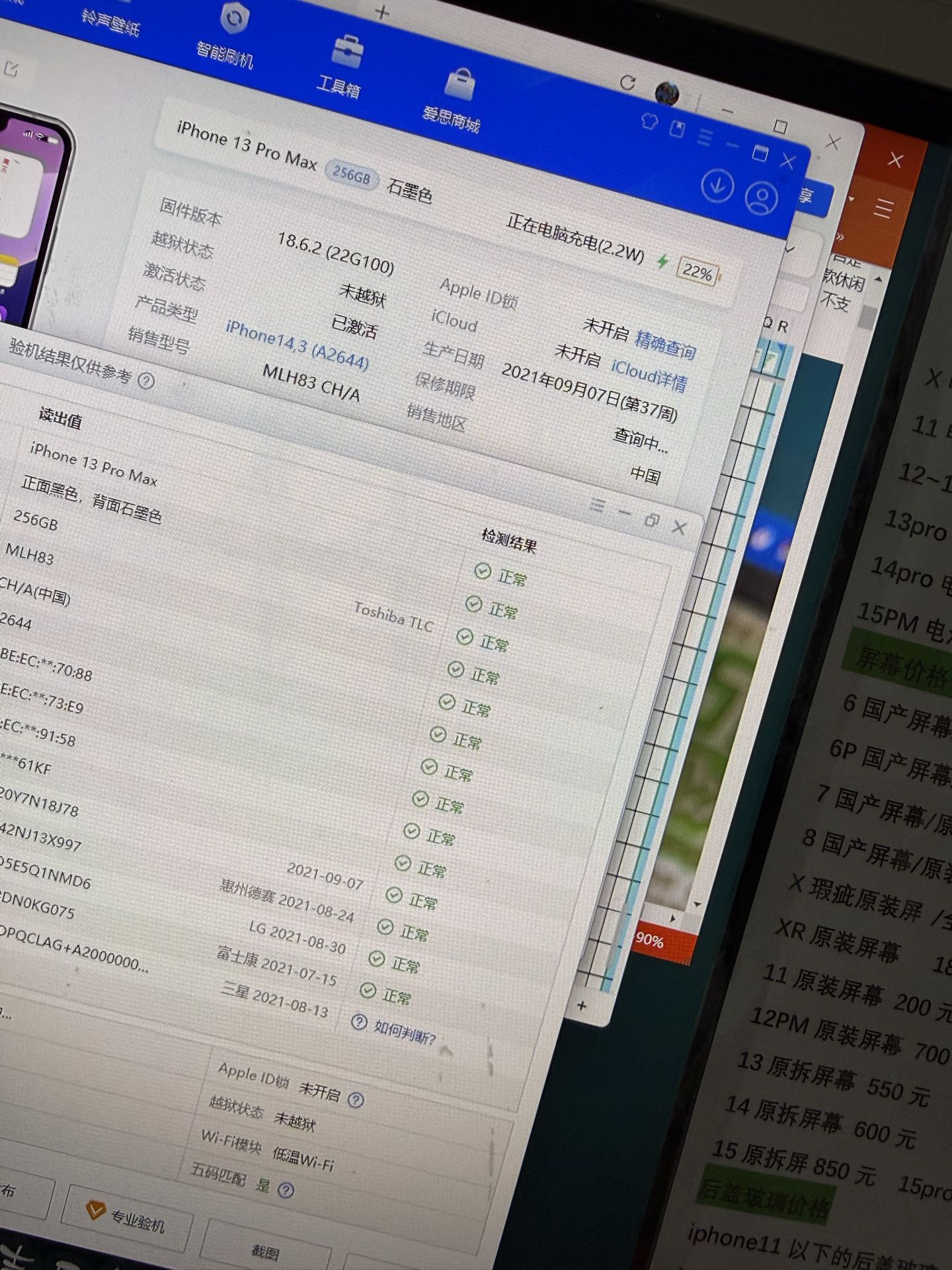Screen dimensions: 952x1270
Task: Open a new browser tab with plus
Action: [x=381, y=12]
